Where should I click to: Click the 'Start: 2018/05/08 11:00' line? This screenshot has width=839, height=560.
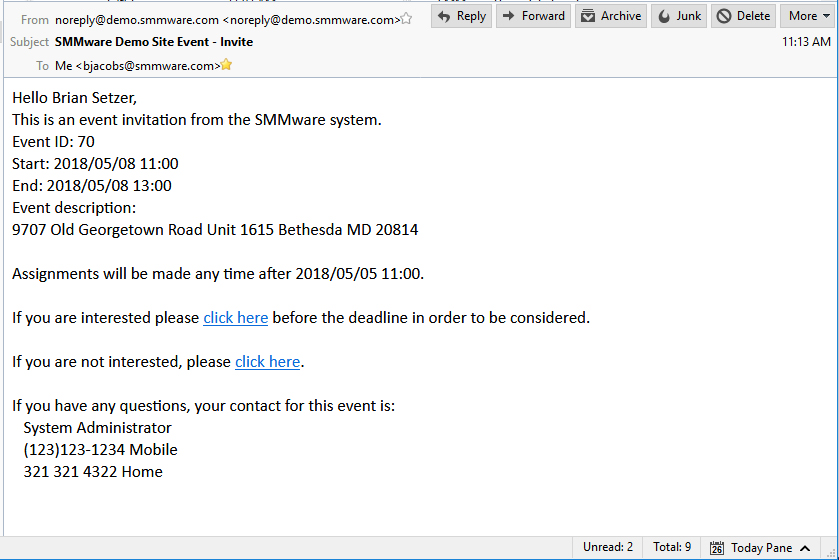pos(95,164)
